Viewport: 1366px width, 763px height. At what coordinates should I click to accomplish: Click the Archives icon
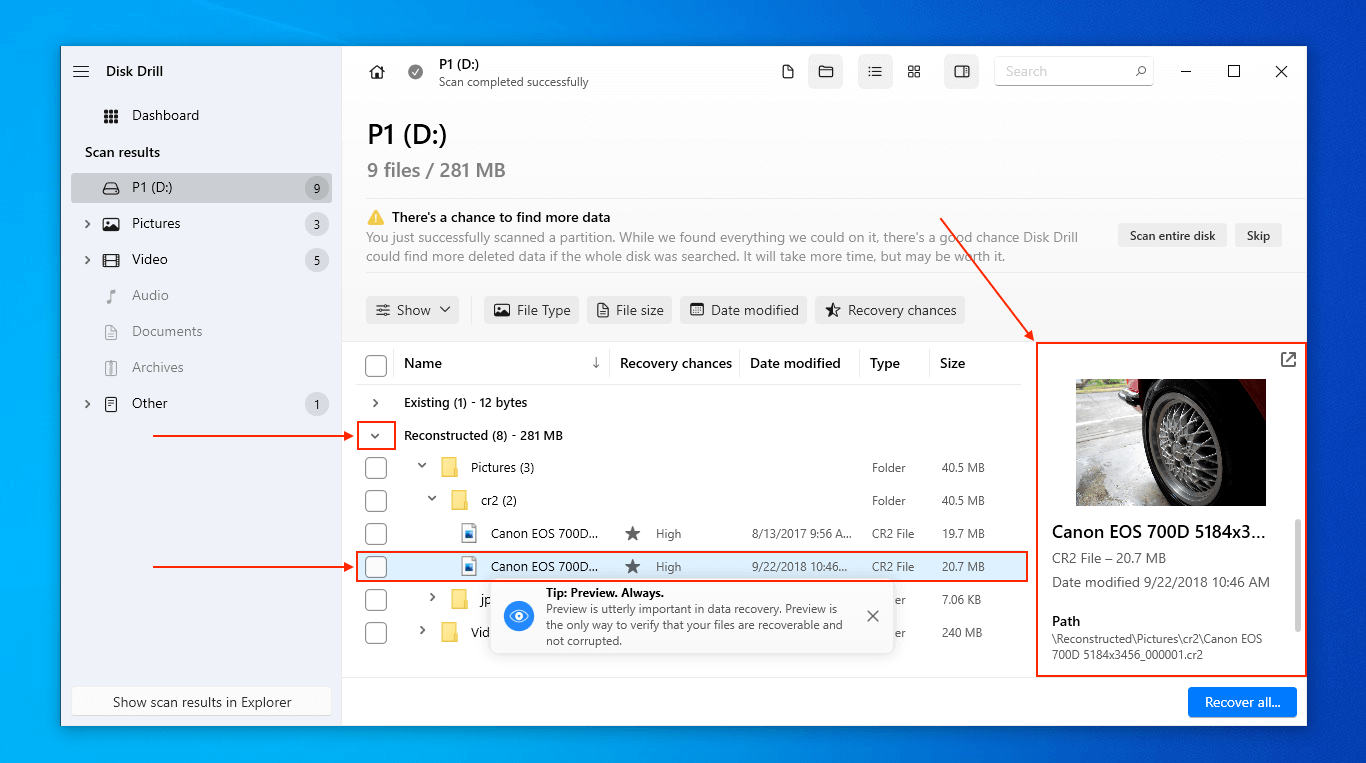point(111,368)
